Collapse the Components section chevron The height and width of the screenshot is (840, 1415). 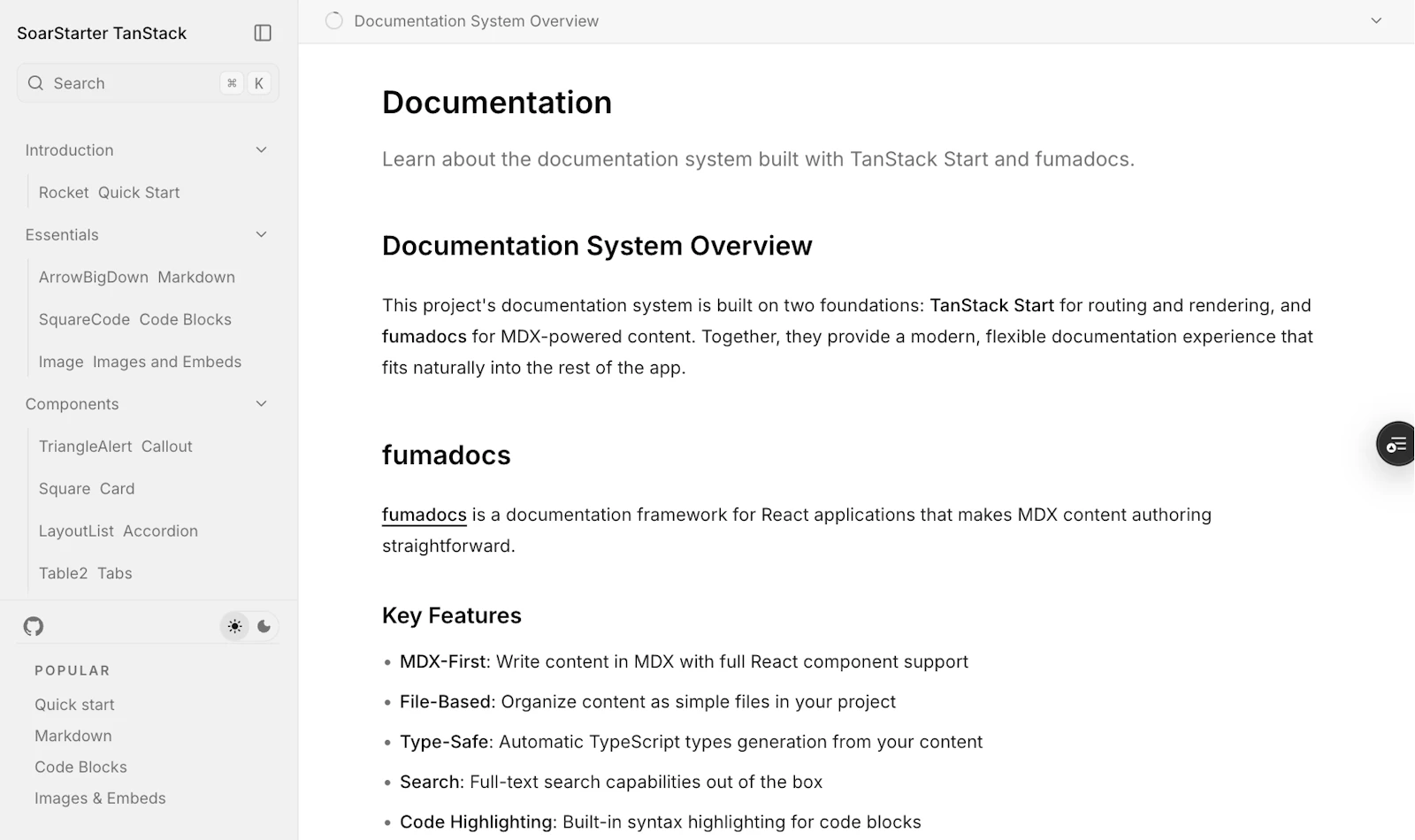[261, 404]
